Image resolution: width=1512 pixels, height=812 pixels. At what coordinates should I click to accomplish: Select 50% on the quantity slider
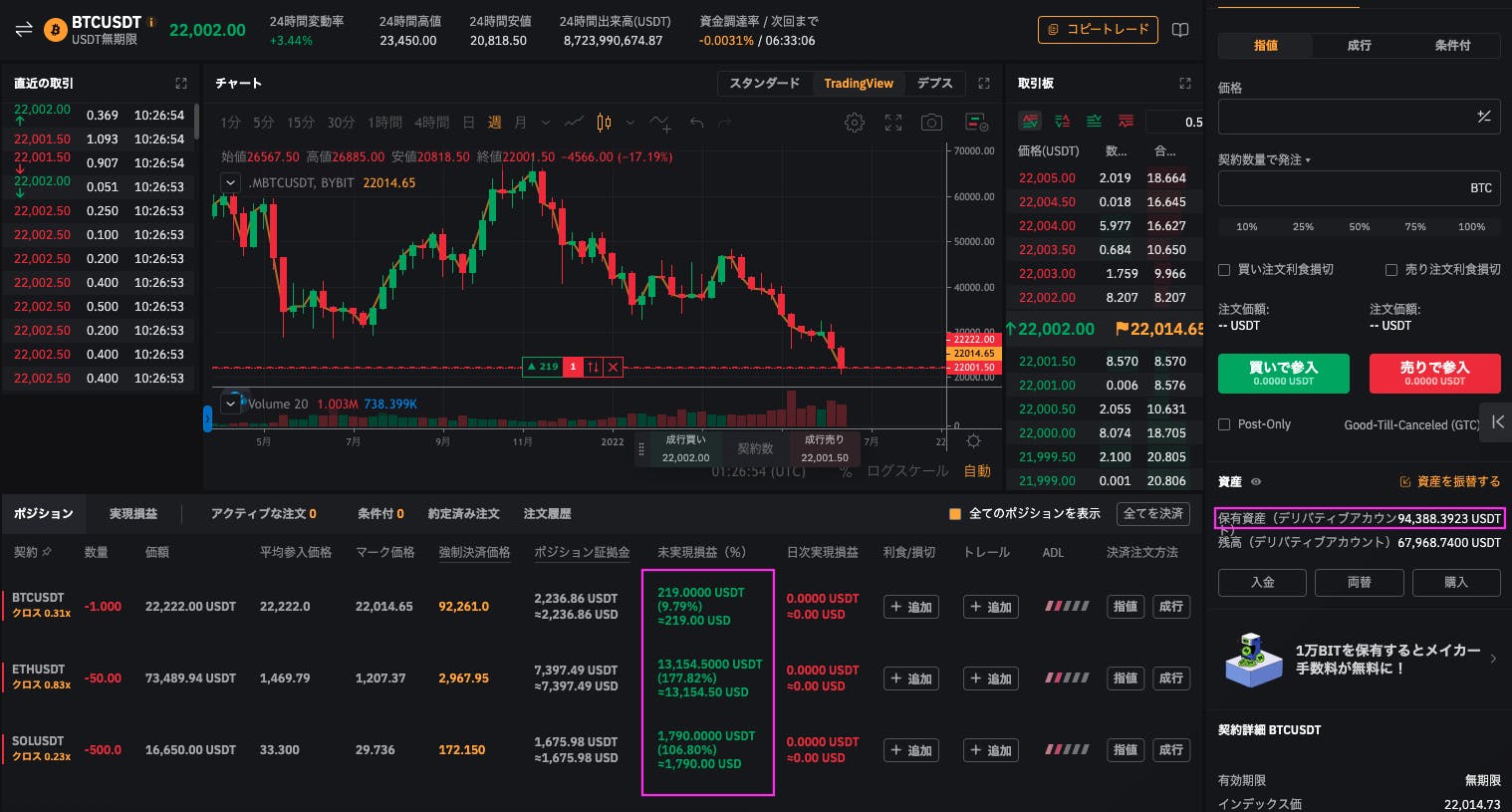coord(1359,227)
